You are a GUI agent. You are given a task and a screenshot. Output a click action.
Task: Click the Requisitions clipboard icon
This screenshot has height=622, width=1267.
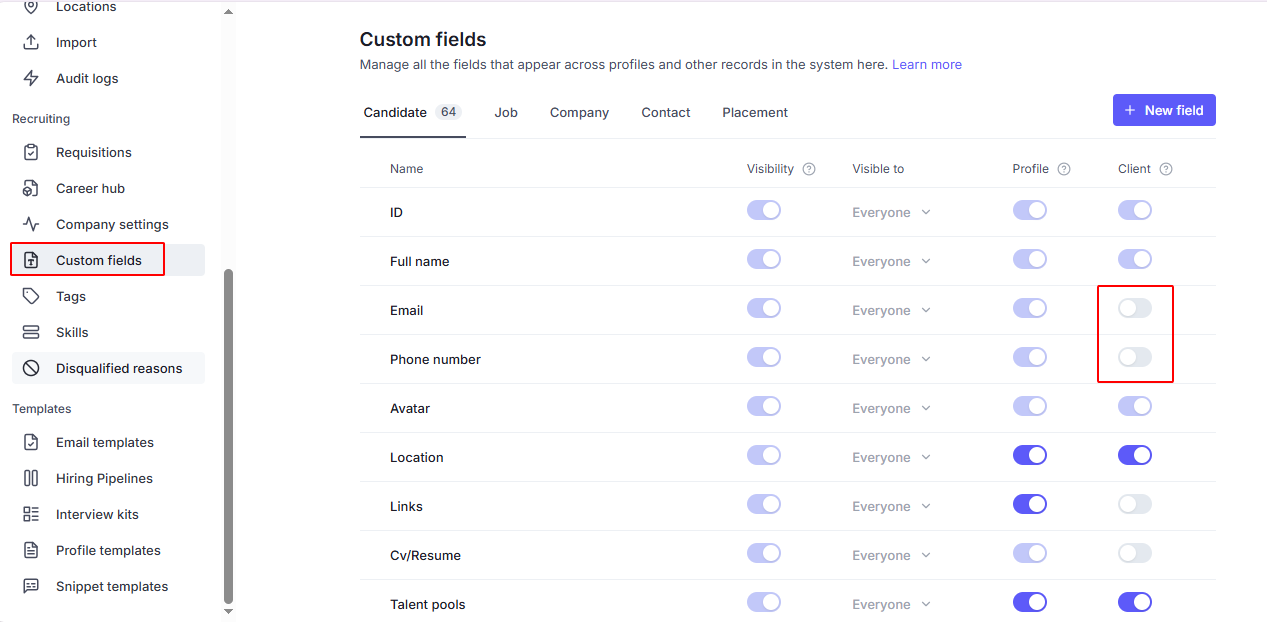pos(31,153)
